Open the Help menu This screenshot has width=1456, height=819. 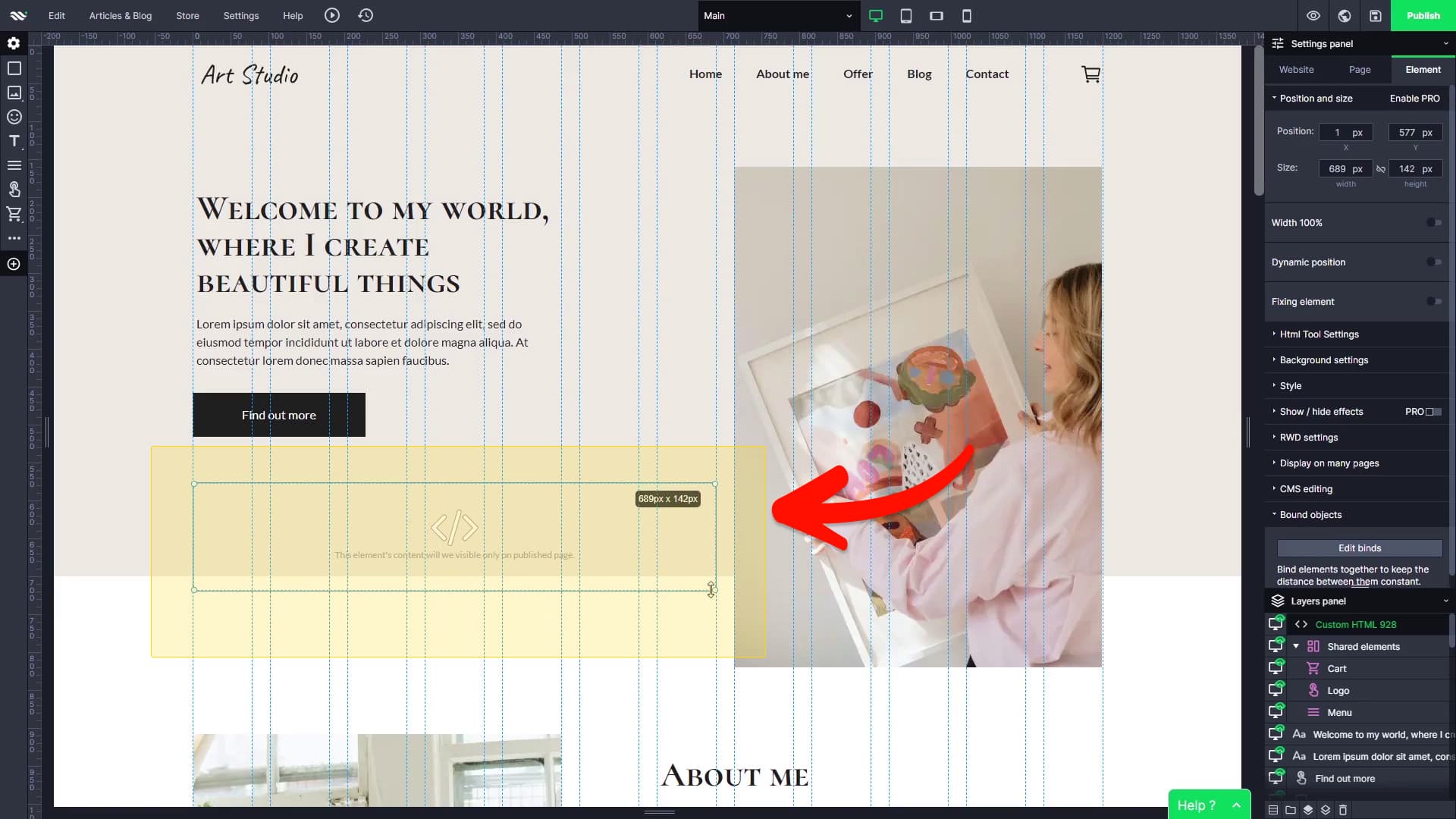[x=293, y=15]
